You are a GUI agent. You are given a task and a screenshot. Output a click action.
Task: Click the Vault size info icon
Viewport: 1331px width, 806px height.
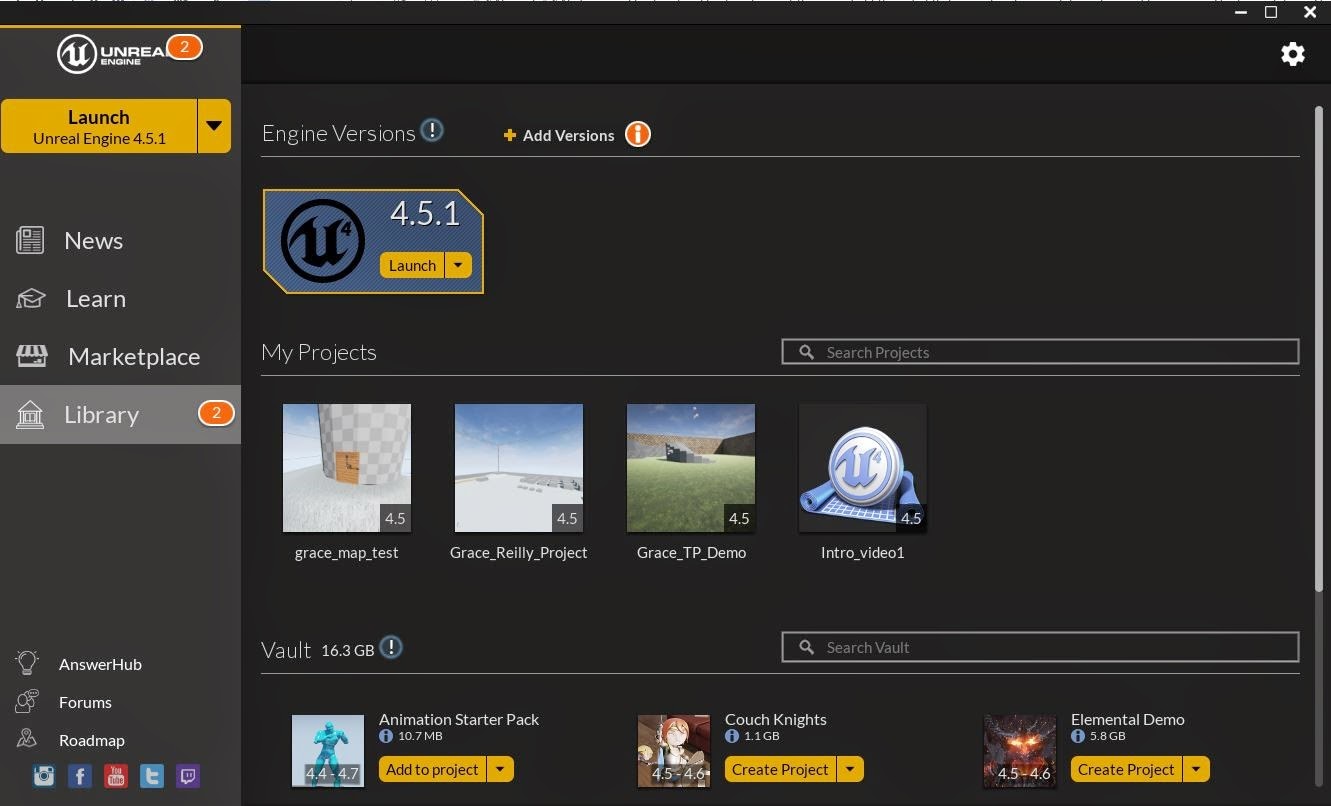[x=391, y=647]
